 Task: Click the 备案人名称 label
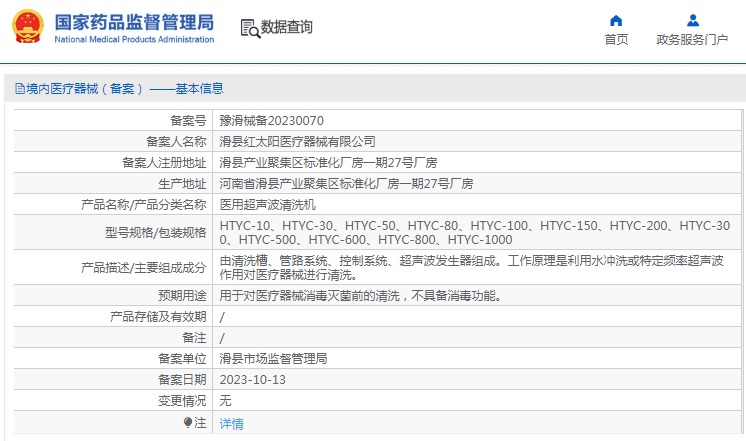tap(176, 142)
